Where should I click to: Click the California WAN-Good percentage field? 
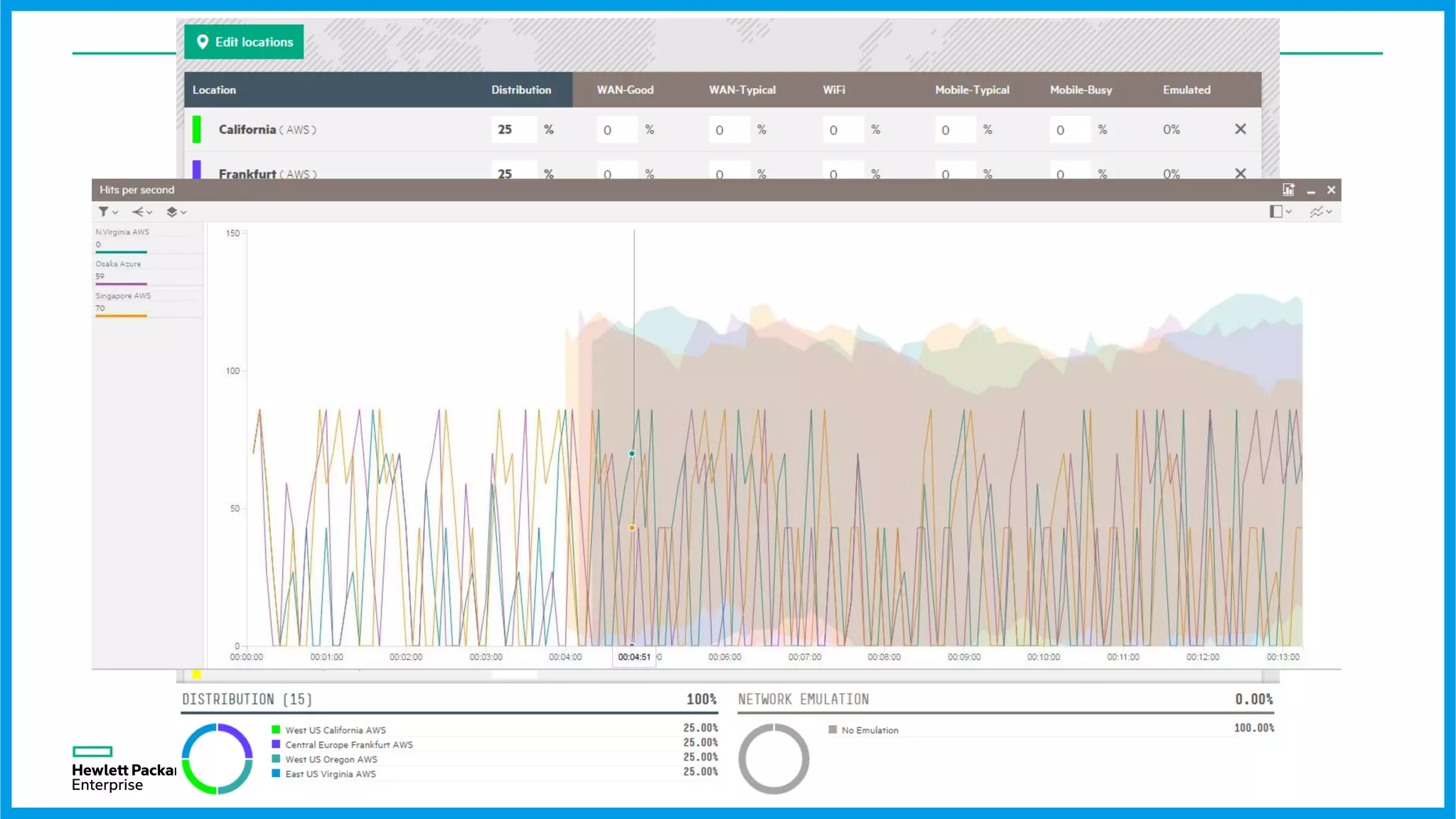616,130
